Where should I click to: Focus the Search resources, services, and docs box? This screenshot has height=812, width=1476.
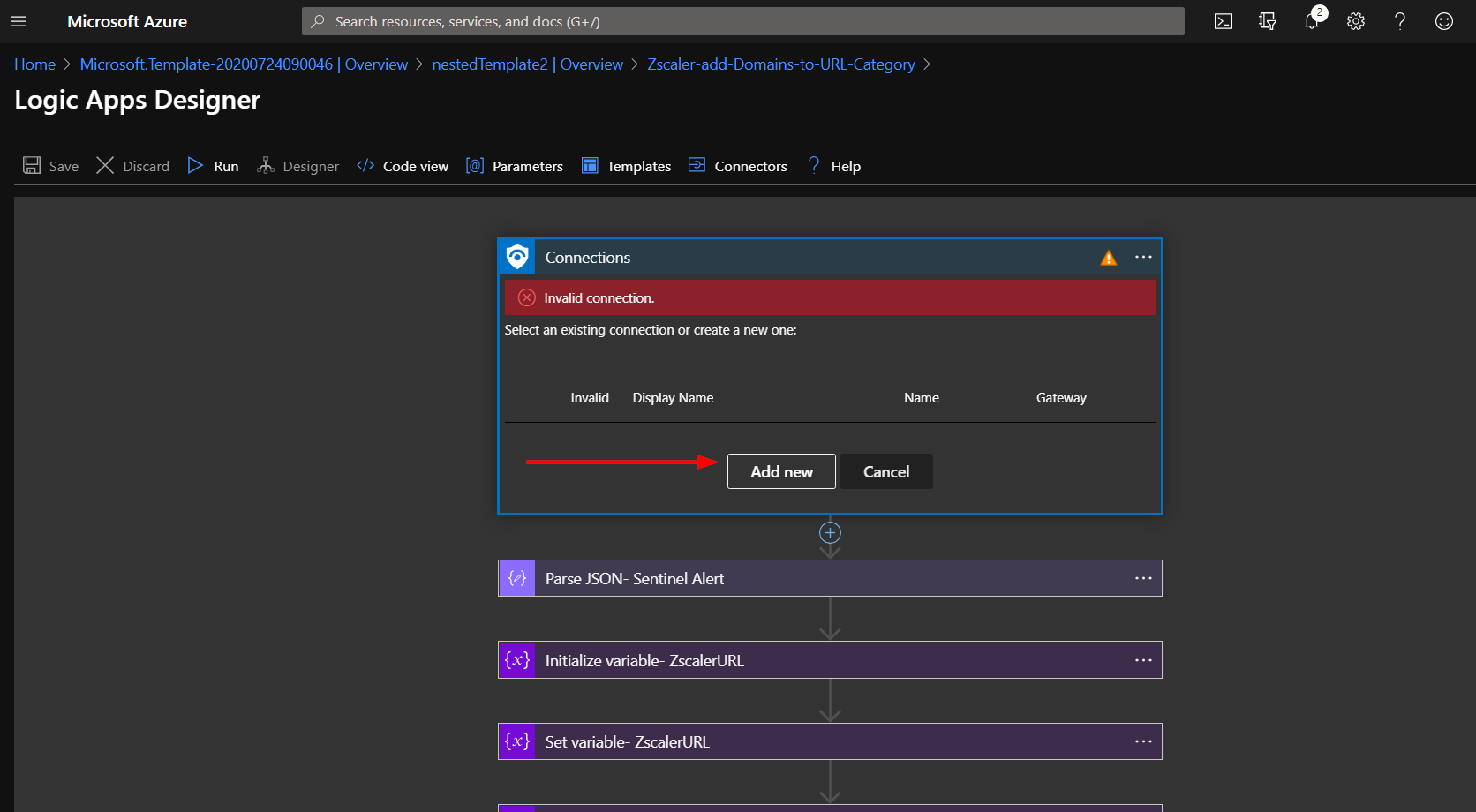pos(743,21)
